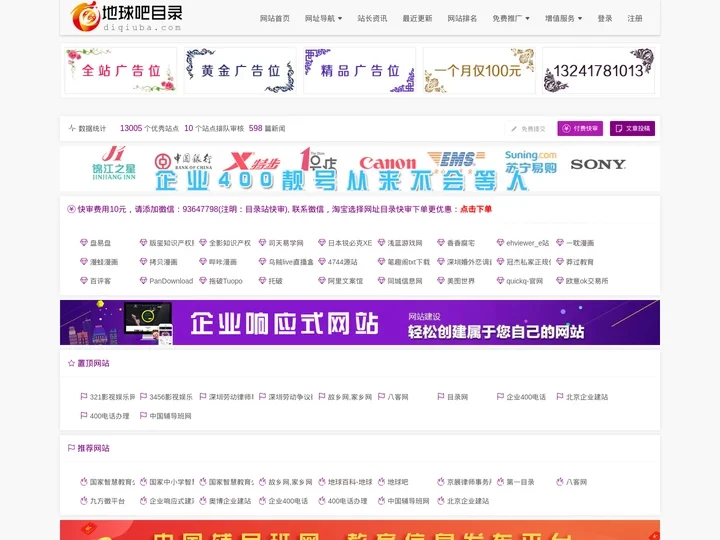This screenshot has height=540, width=720.
Task: Click the 注册 register link
Action: [x=635, y=18]
